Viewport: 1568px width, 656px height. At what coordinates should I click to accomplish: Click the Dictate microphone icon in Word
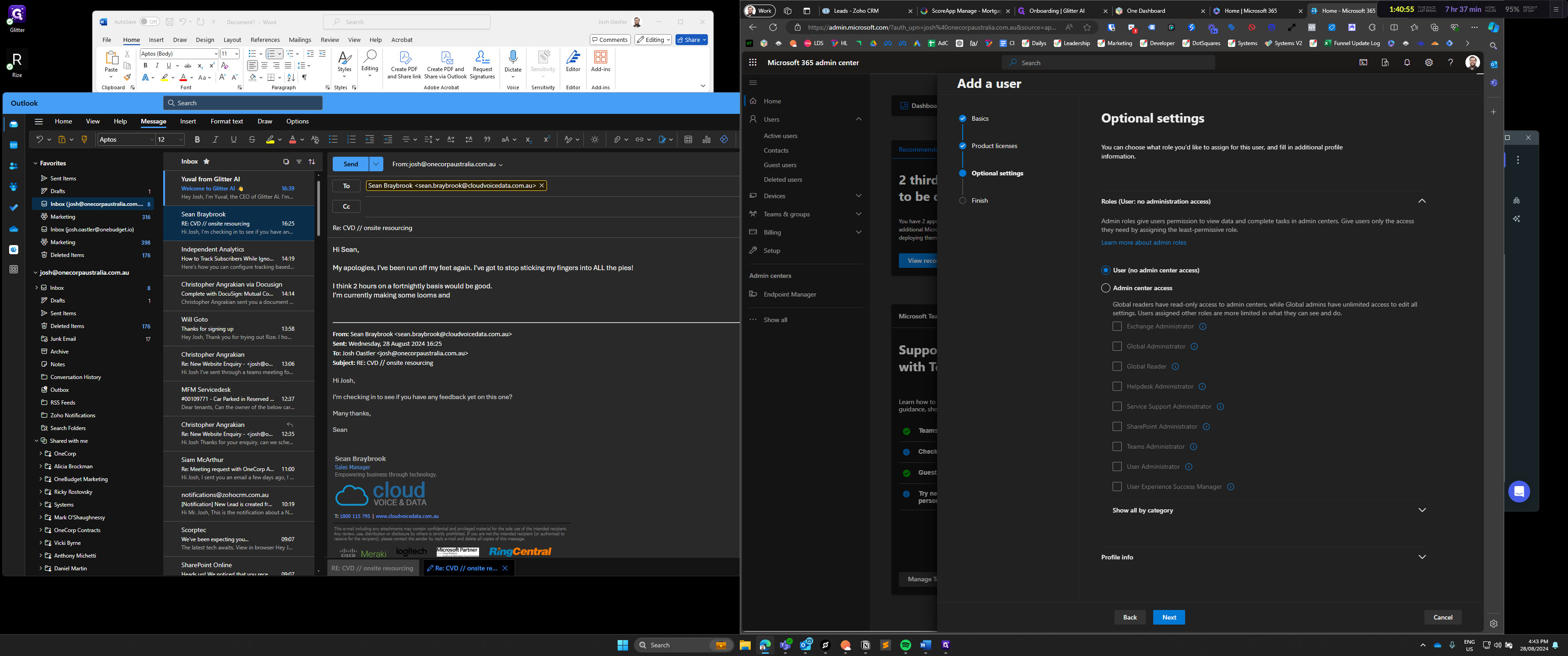click(x=512, y=58)
